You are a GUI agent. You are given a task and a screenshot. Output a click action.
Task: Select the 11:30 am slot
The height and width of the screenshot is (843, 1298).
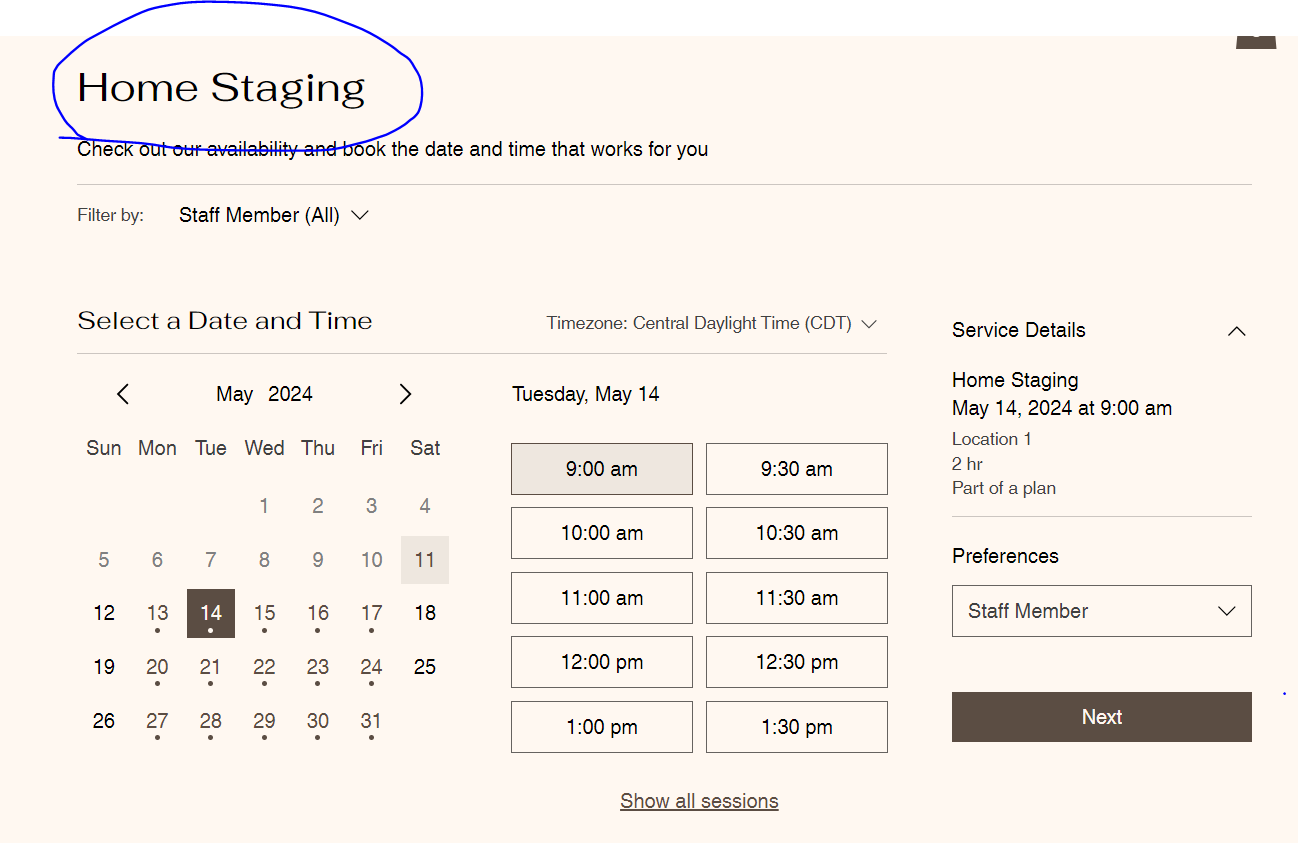coord(796,598)
